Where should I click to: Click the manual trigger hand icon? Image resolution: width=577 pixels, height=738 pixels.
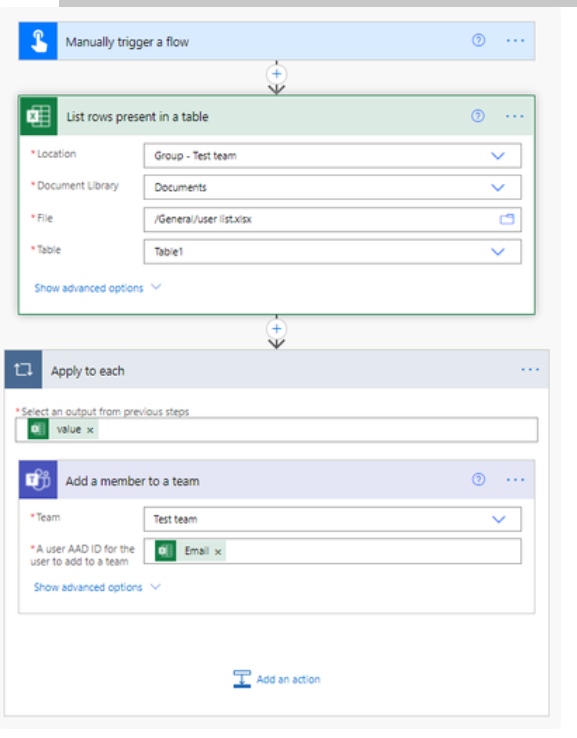point(38,41)
